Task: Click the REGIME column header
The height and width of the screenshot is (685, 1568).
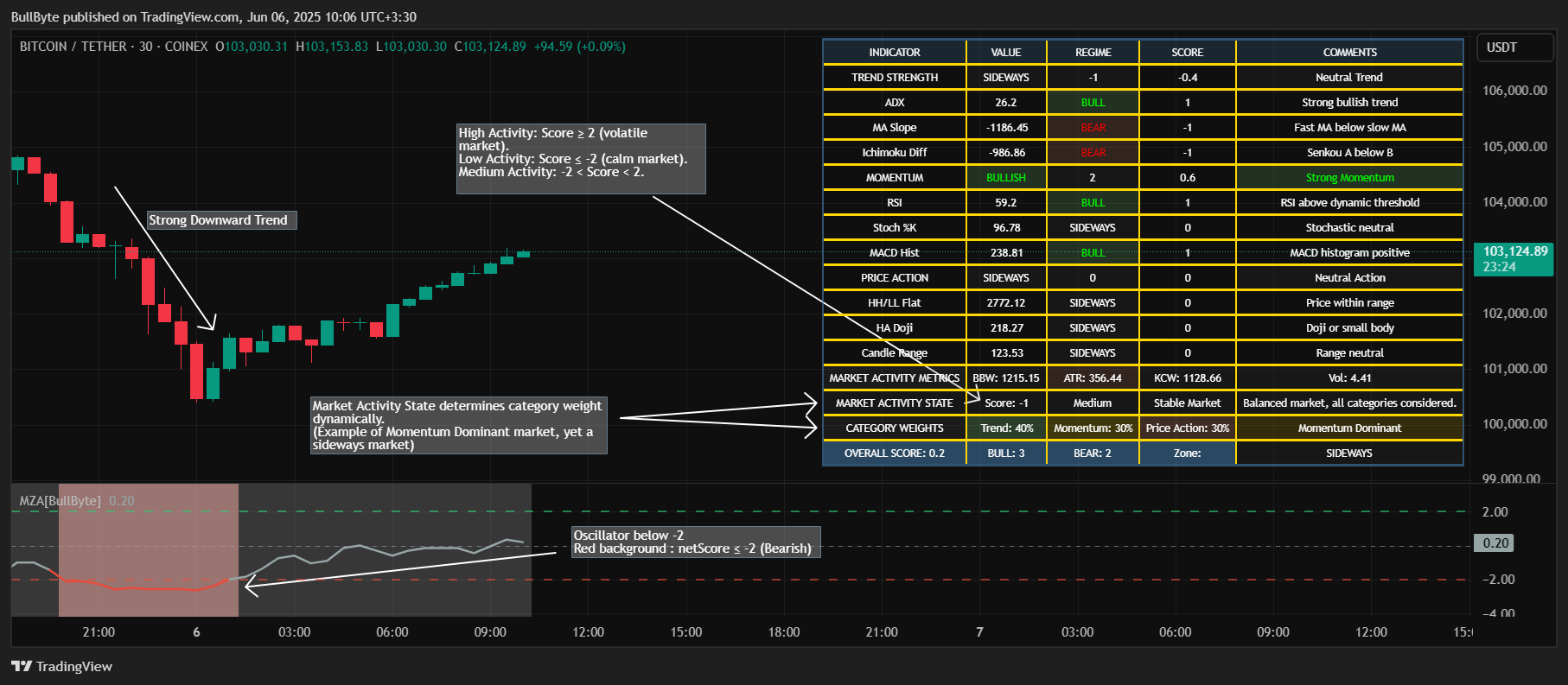Action: tap(1093, 52)
